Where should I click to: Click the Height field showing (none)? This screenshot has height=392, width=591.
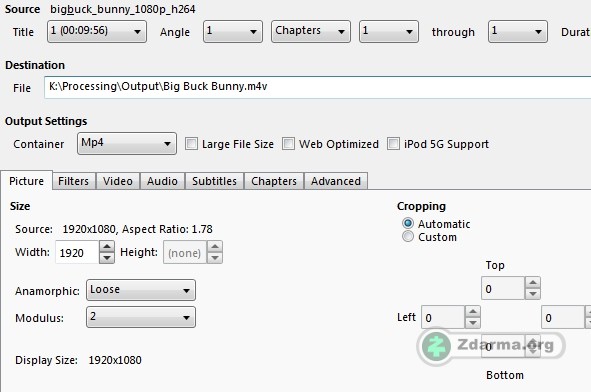[185, 252]
